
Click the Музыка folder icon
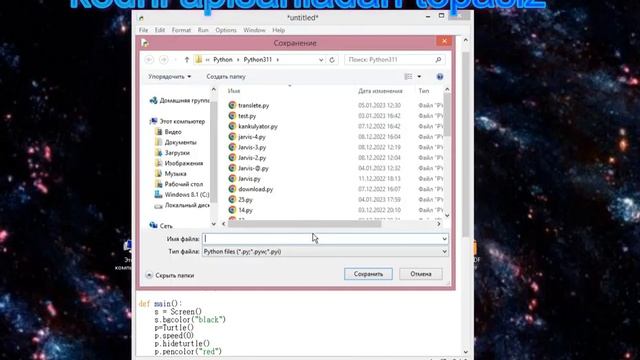click(x=159, y=173)
